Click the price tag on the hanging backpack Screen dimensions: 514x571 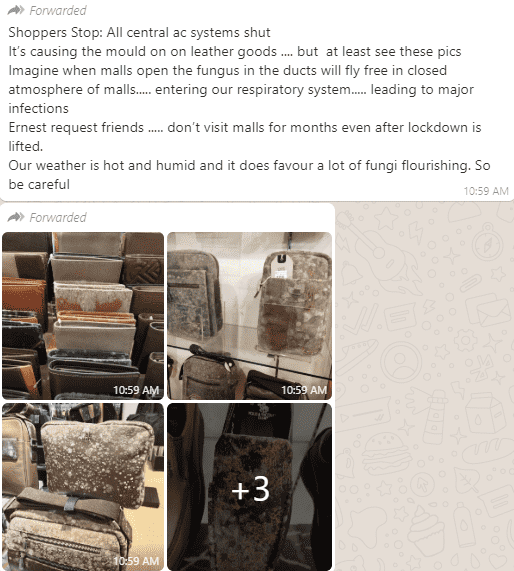(x=281, y=269)
